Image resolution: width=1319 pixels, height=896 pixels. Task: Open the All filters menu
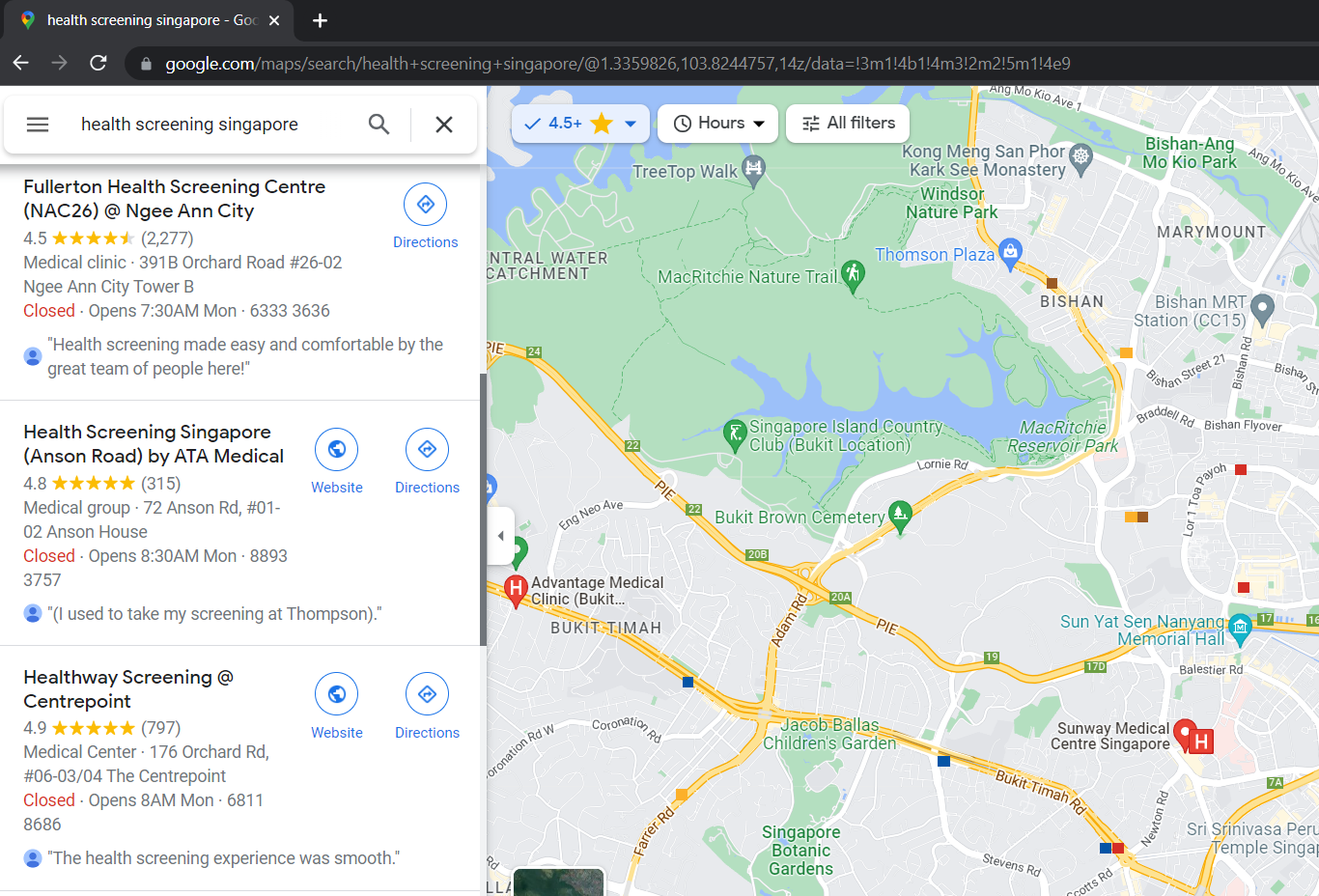click(x=848, y=124)
